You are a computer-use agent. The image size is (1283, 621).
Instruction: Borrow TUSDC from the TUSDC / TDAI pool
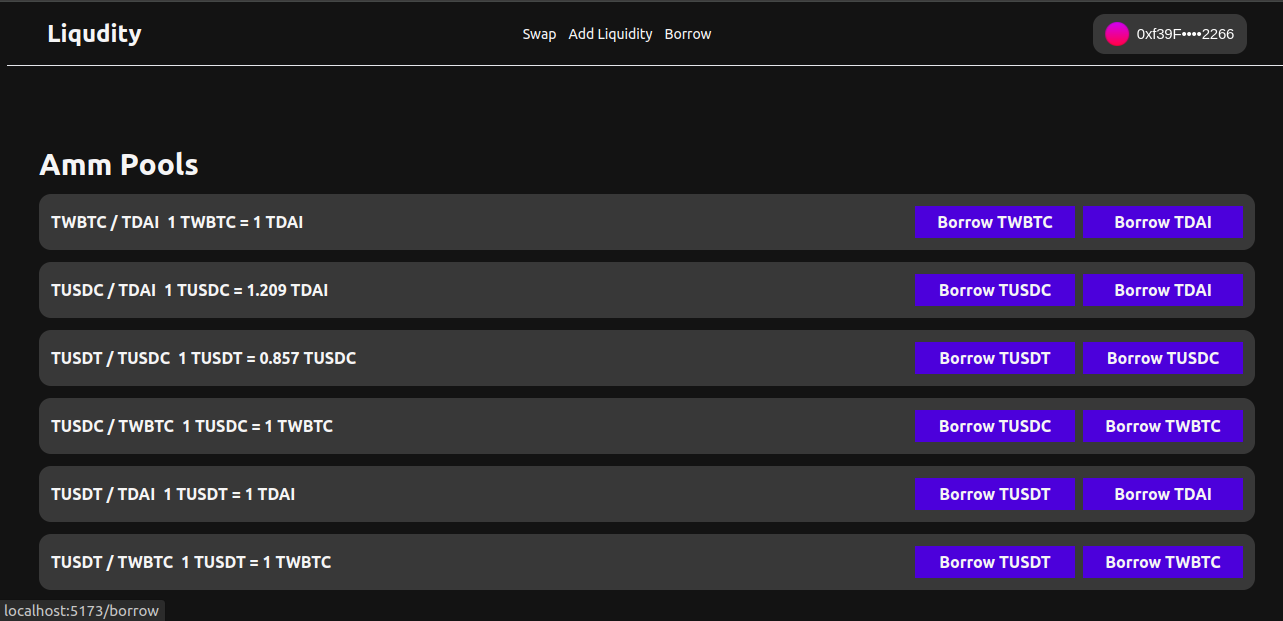point(995,290)
